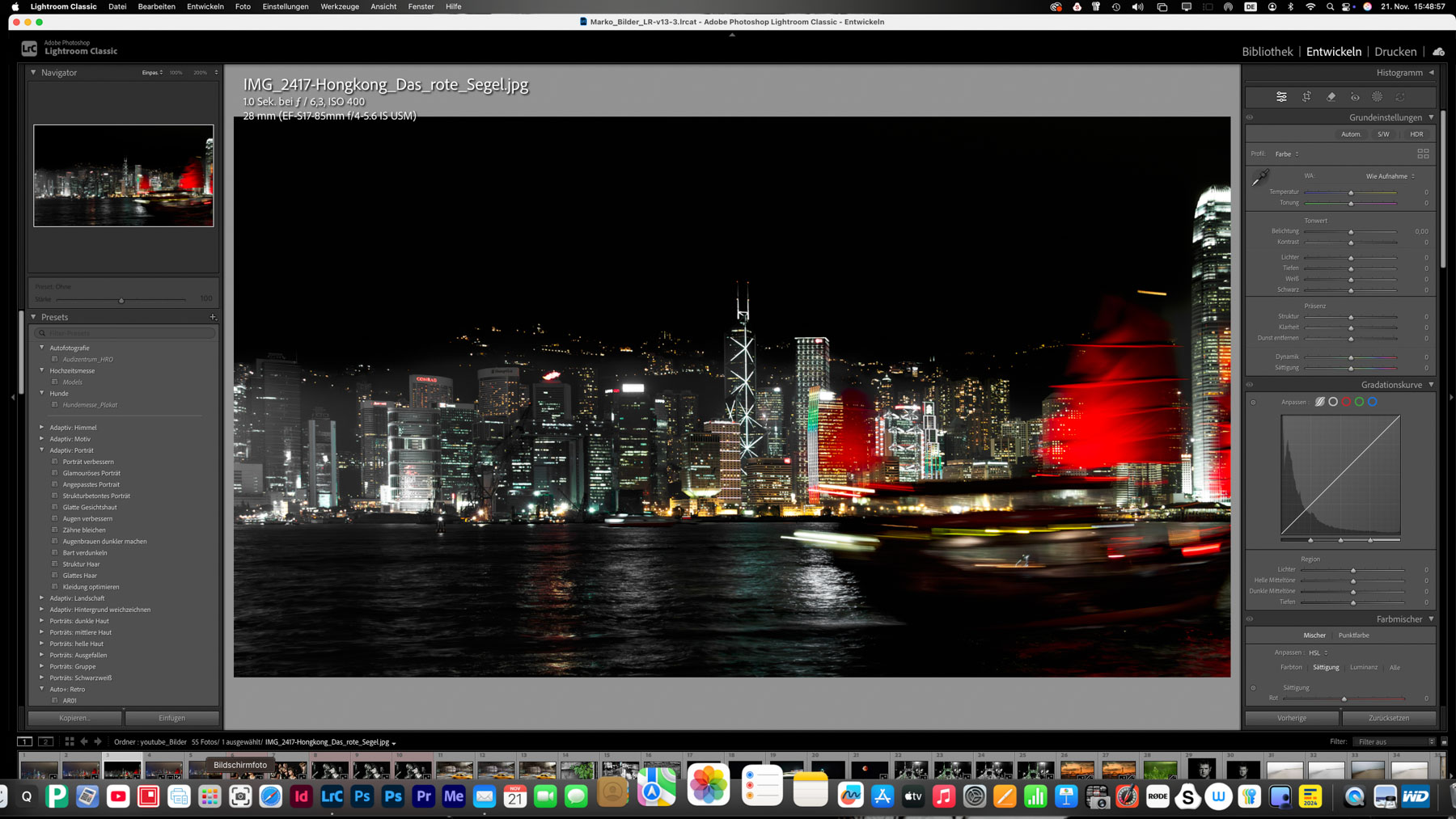Toggle Gradationskurve panel eye switch
Image resolution: width=1456 pixels, height=819 pixels.
[x=1250, y=385]
